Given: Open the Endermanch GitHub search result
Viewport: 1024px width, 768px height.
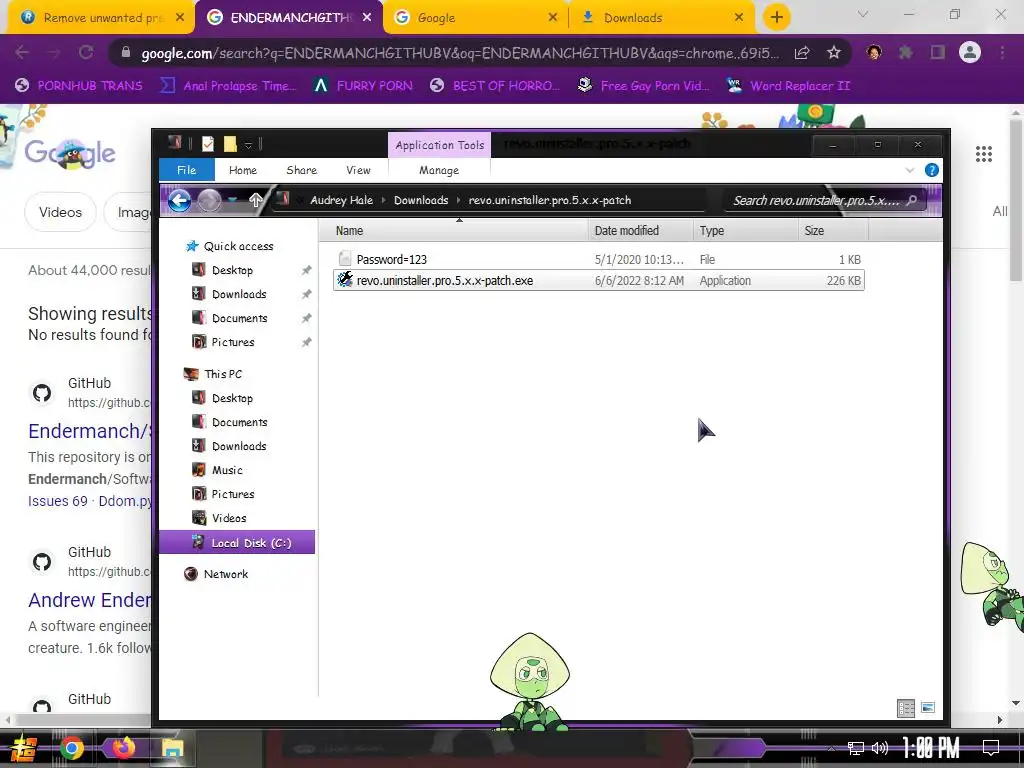Looking at the screenshot, I should coord(89,431).
